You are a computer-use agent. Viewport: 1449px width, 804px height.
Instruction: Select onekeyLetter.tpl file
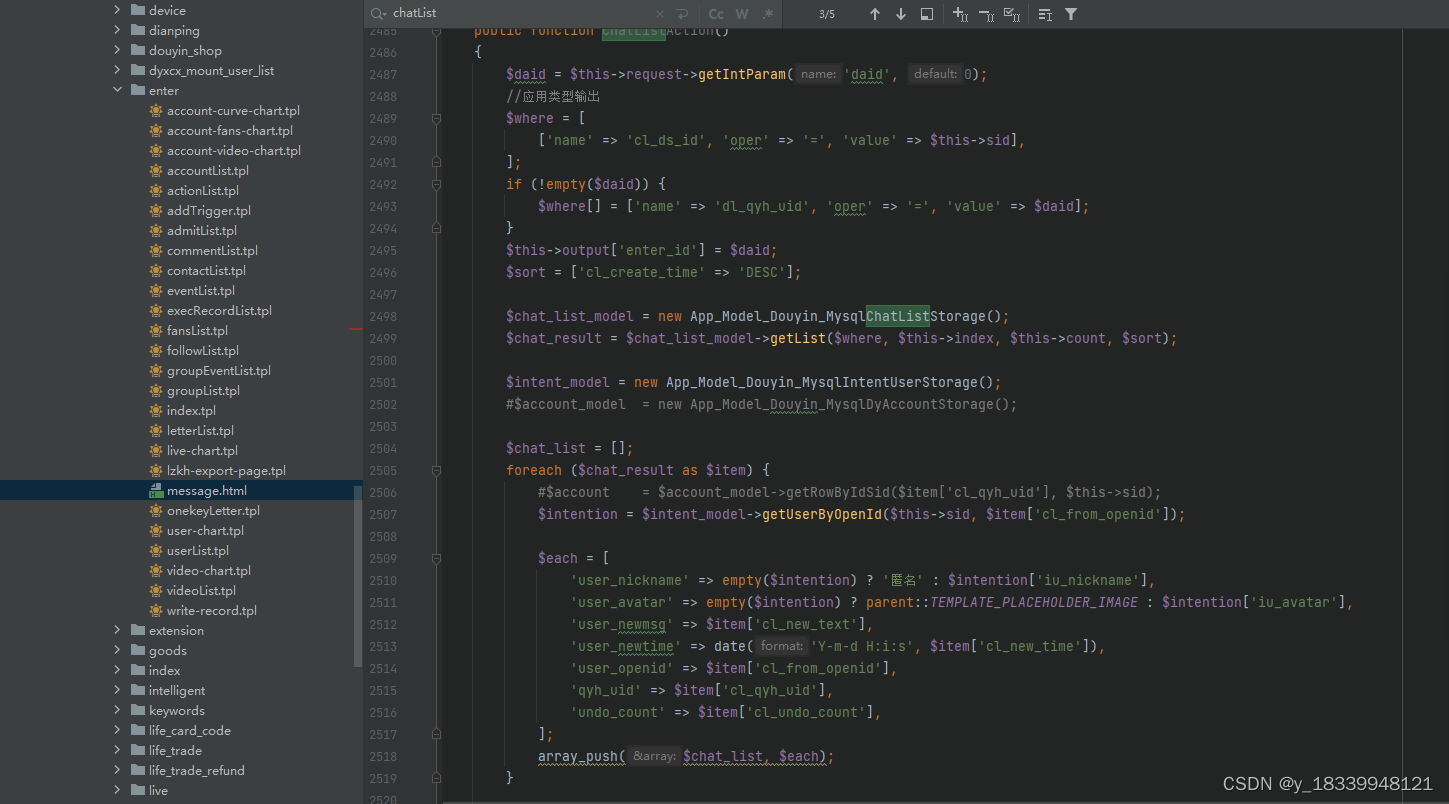(x=213, y=510)
